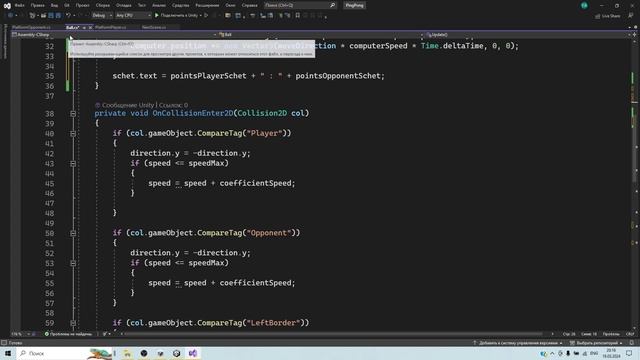This screenshot has width=640, height=360.
Task: Collapse the OnCollisionEnter2D method at line 38
Action: tap(73, 113)
